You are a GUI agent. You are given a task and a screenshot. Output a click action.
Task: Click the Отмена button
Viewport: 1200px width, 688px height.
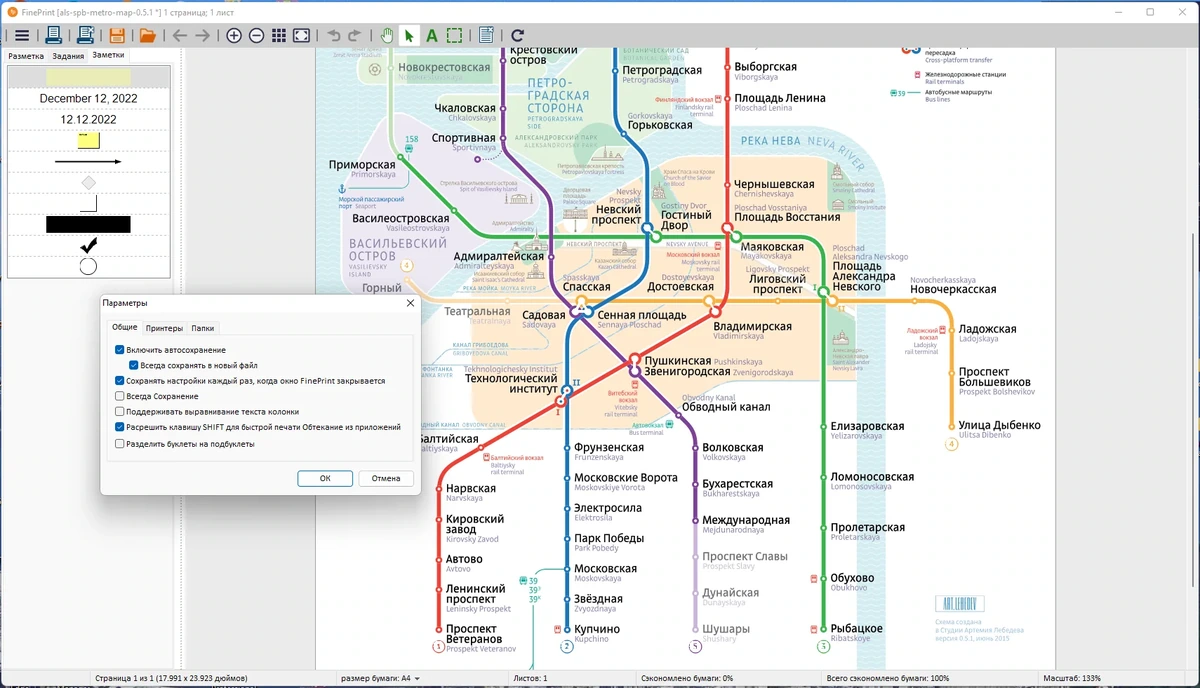pyautogui.click(x=386, y=478)
